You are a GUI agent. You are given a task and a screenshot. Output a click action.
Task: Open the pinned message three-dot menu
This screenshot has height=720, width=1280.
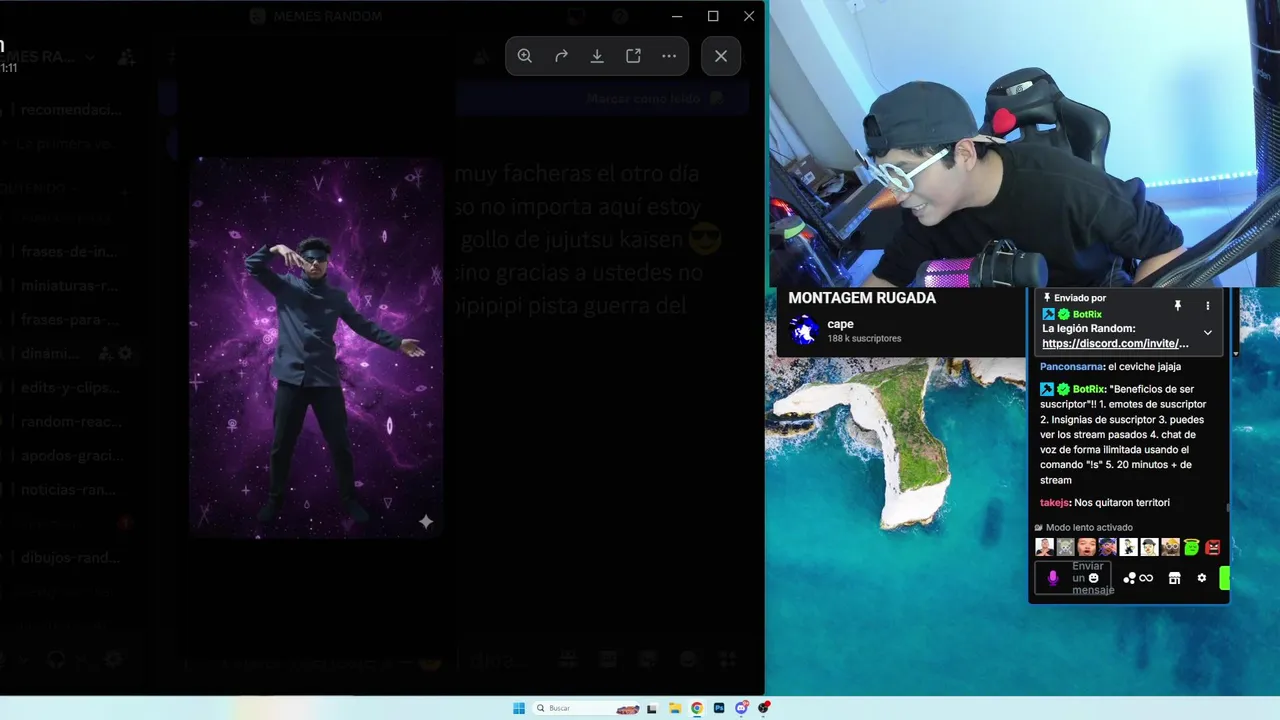coord(1207,305)
